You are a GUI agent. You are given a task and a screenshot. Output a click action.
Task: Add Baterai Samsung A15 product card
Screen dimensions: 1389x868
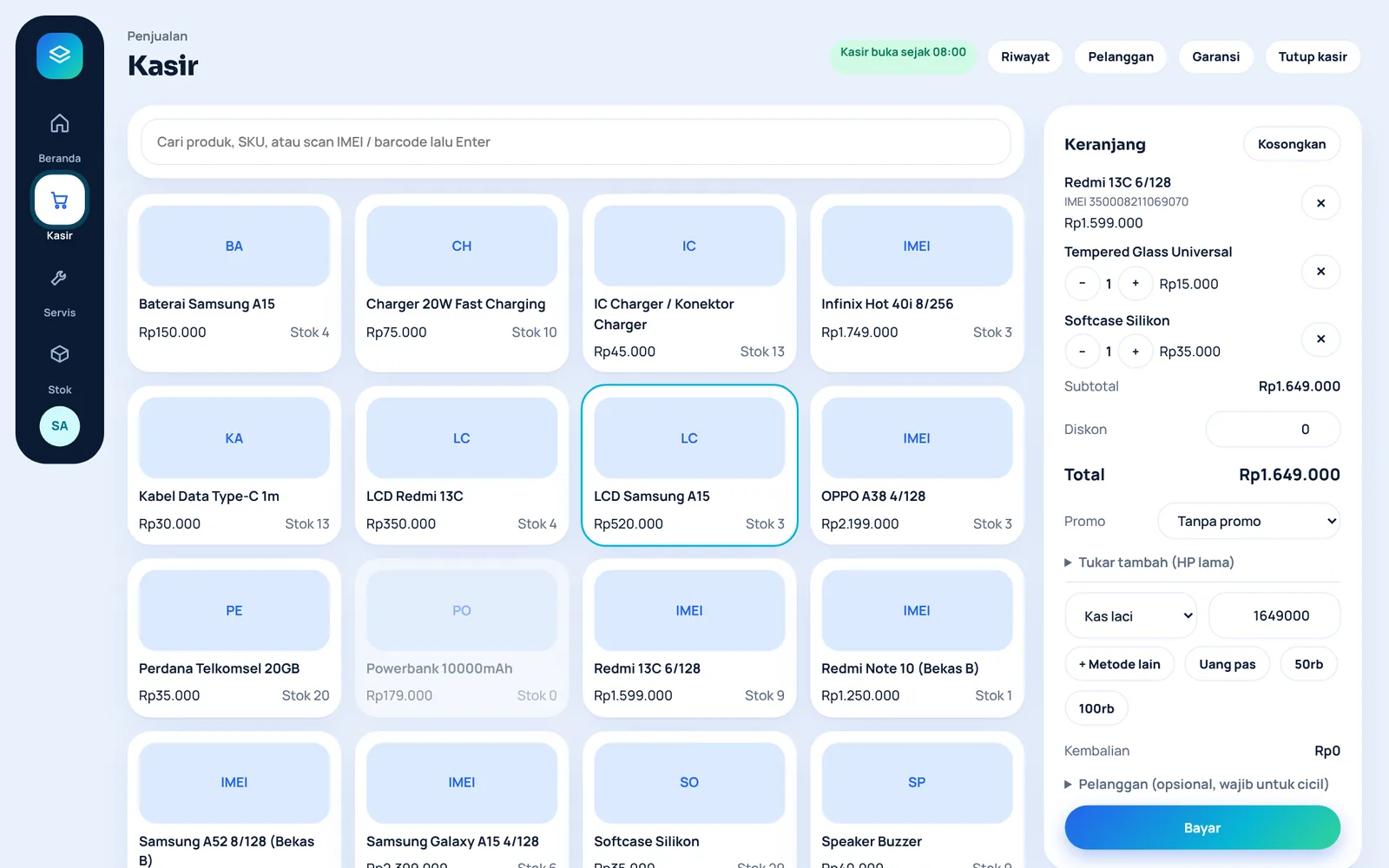point(234,283)
